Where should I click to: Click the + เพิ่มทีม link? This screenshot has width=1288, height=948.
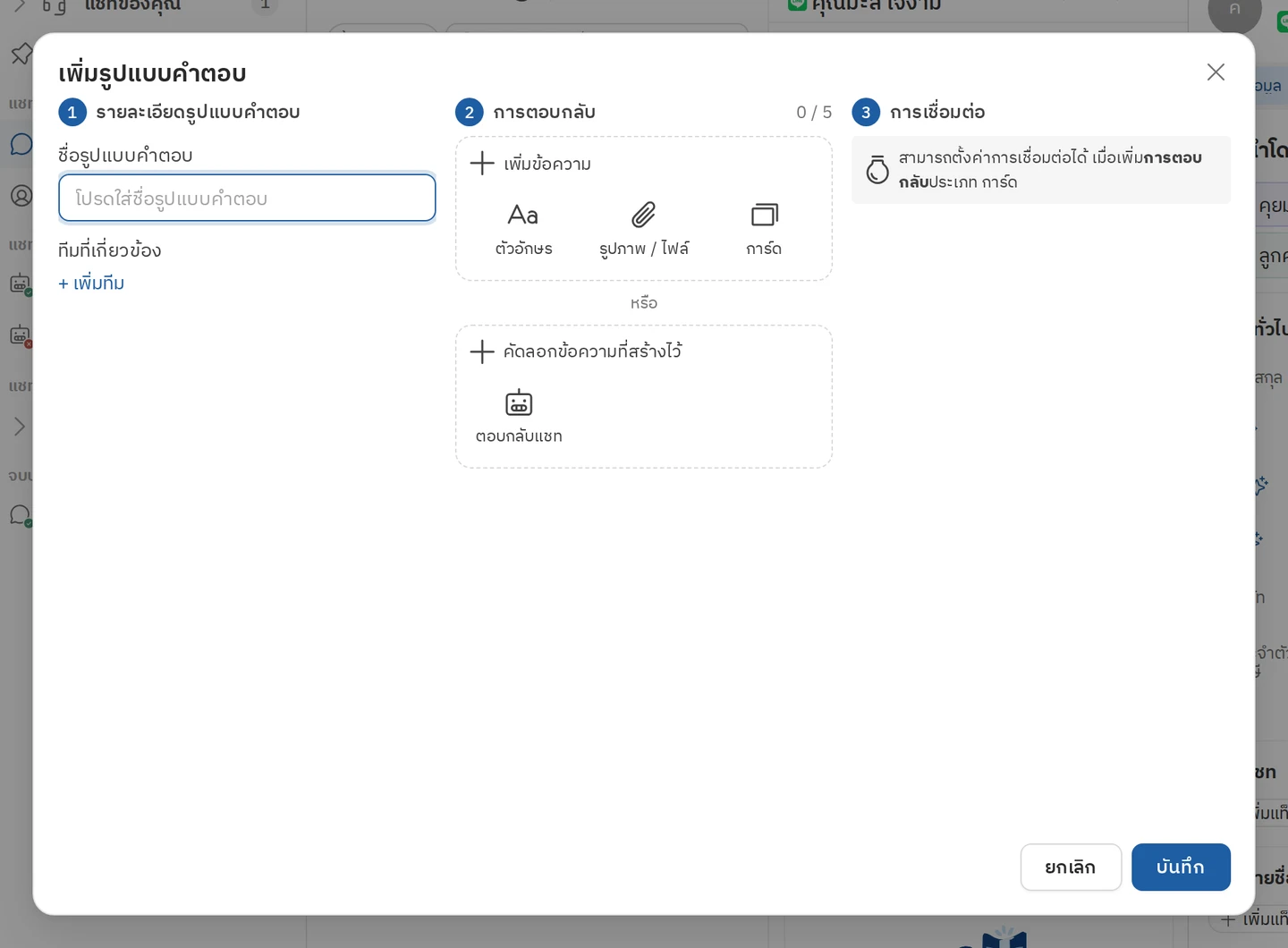91,283
